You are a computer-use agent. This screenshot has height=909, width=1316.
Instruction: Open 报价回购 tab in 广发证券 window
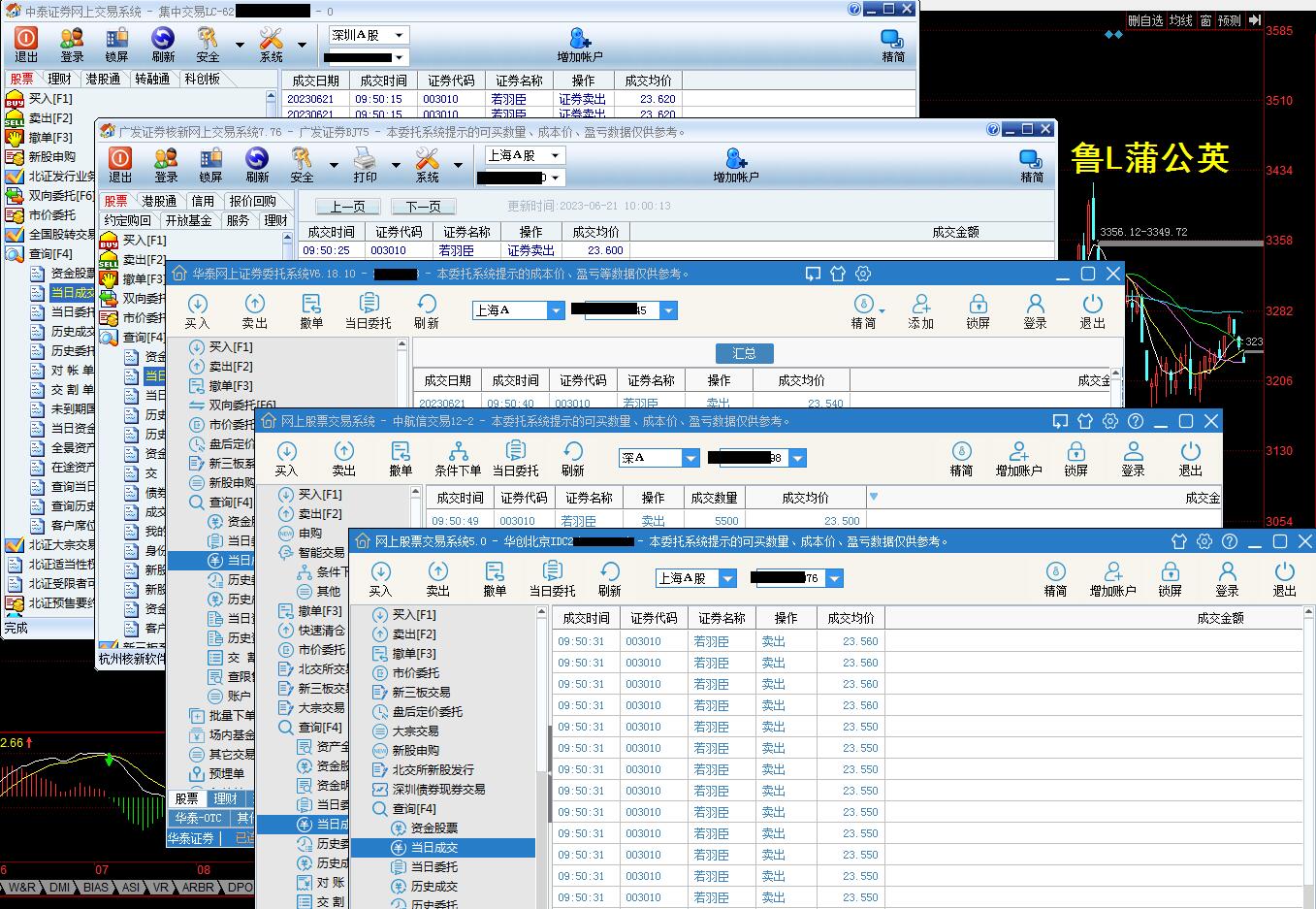coord(252,201)
